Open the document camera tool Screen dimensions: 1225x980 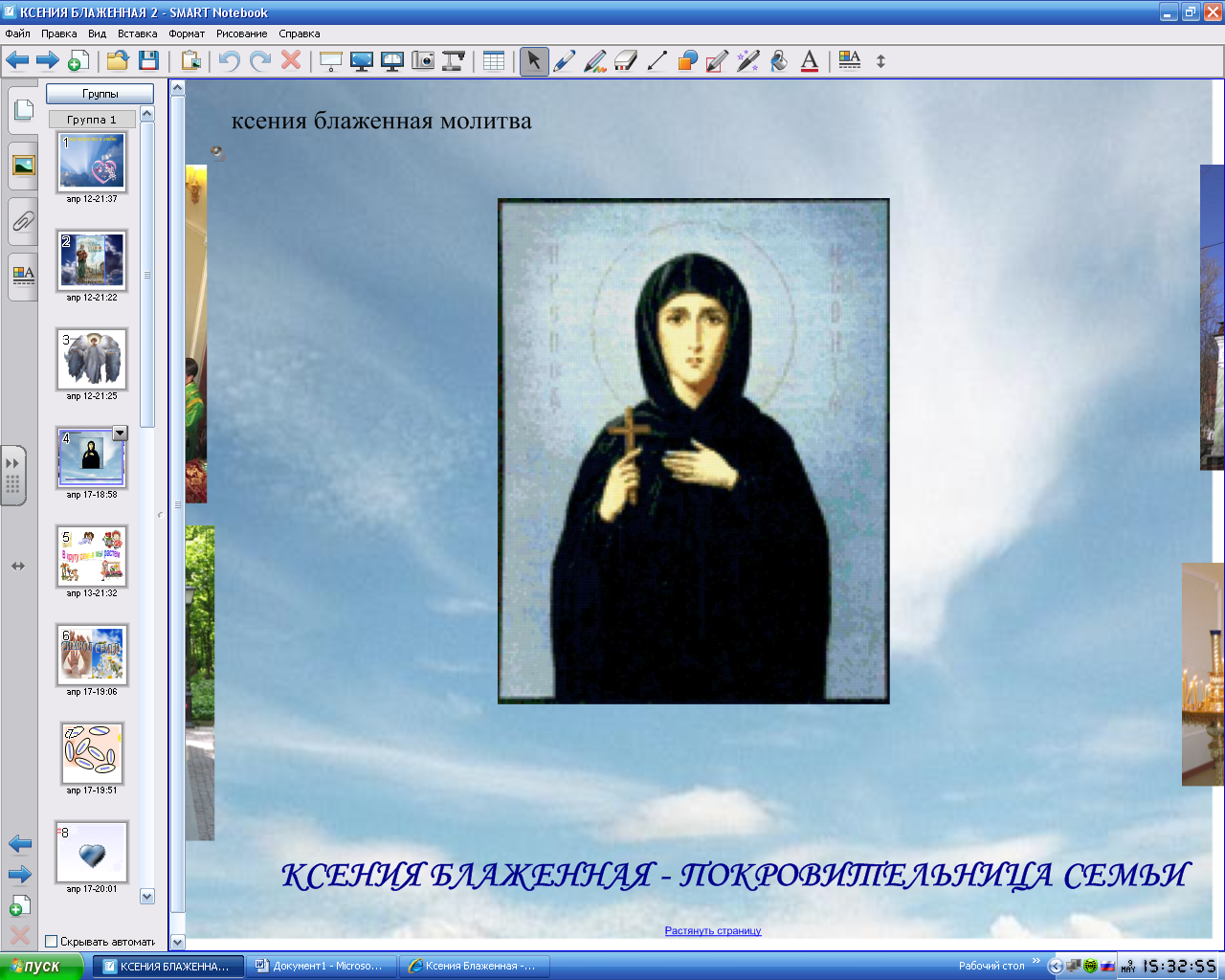pos(454,61)
